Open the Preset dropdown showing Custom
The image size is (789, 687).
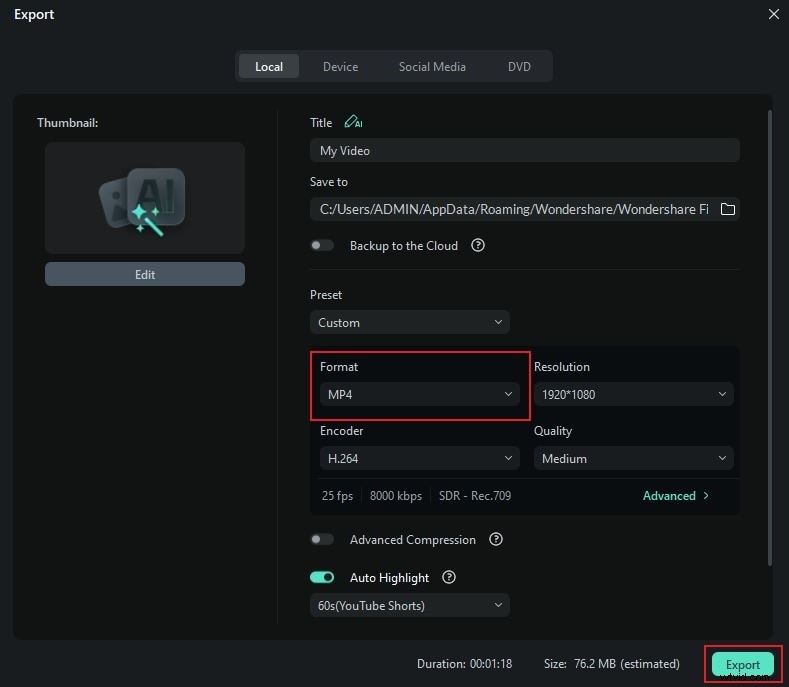(x=409, y=322)
